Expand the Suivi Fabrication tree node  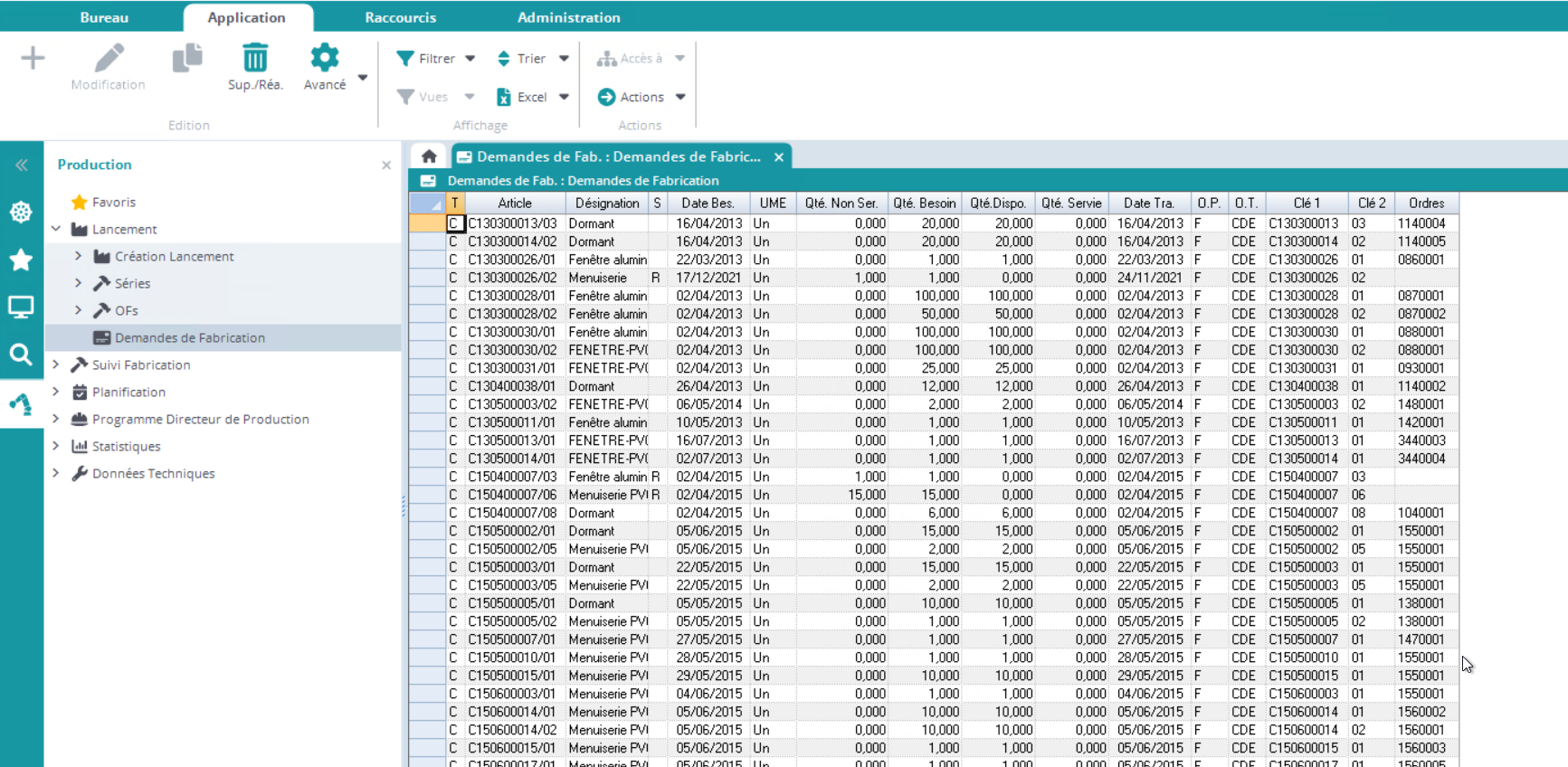56,365
